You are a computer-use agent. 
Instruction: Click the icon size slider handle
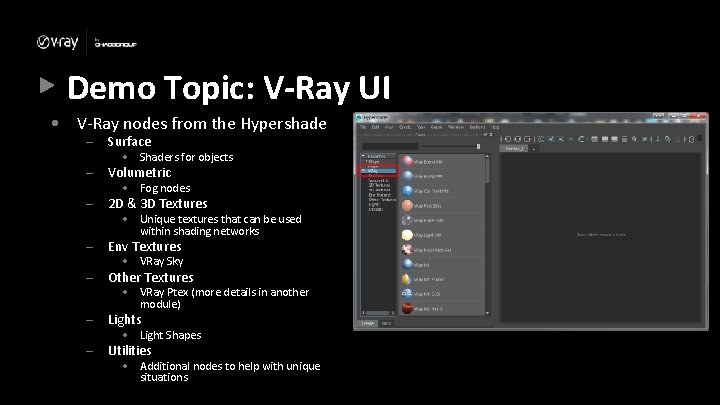(478, 146)
